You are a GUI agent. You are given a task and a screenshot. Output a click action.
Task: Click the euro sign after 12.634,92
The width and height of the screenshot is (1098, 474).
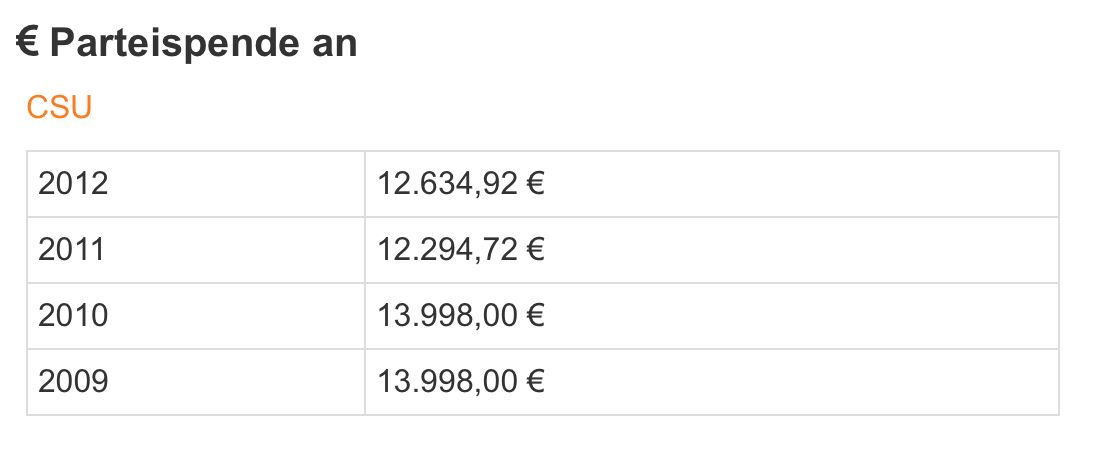coord(535,184)
